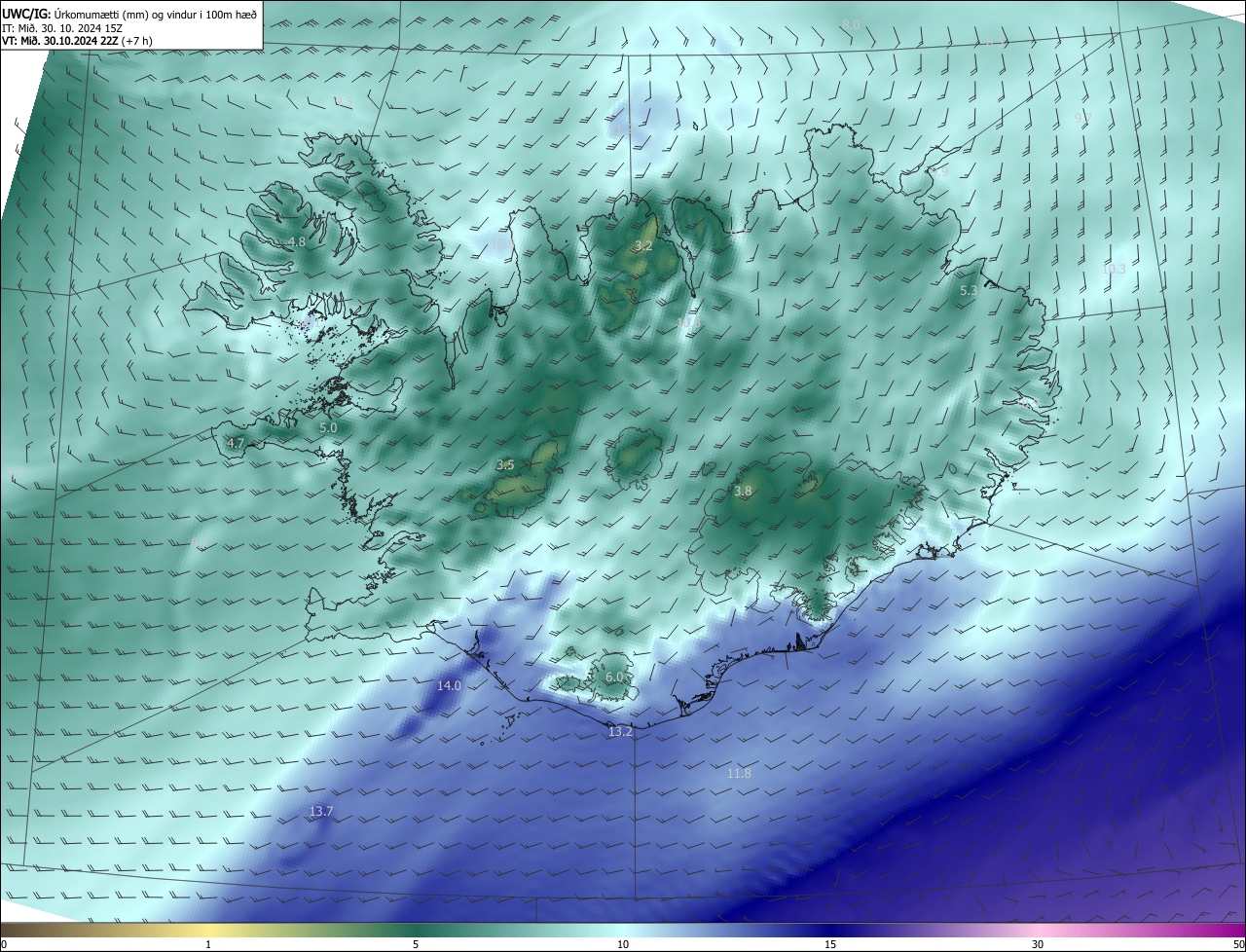Click the title line 'Úrkomumætti (mm) og vindur í 100m hæð'
1246x952 pixels.
[x=155, y=14]
